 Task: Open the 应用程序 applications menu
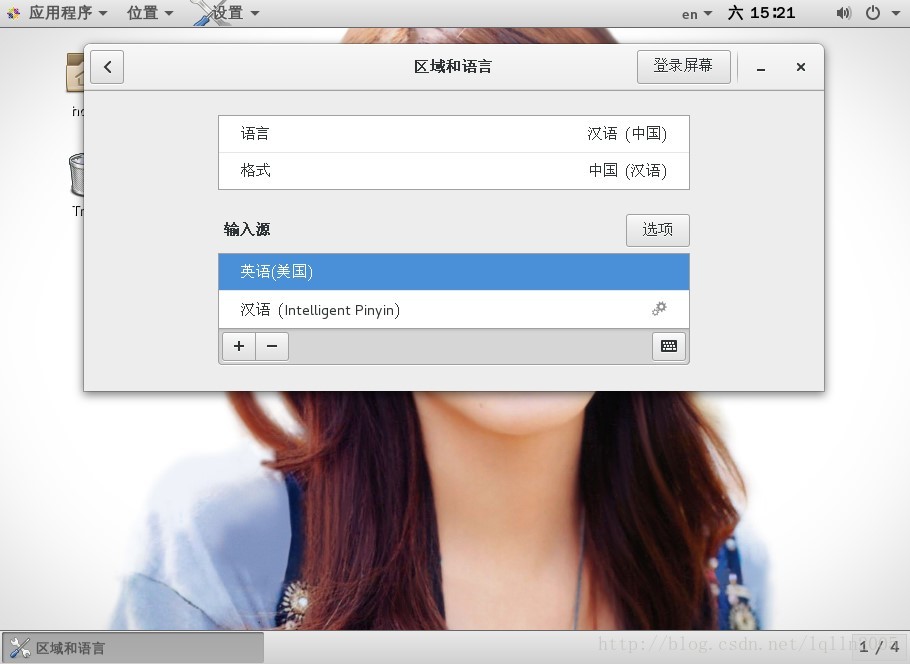point(68,13)
